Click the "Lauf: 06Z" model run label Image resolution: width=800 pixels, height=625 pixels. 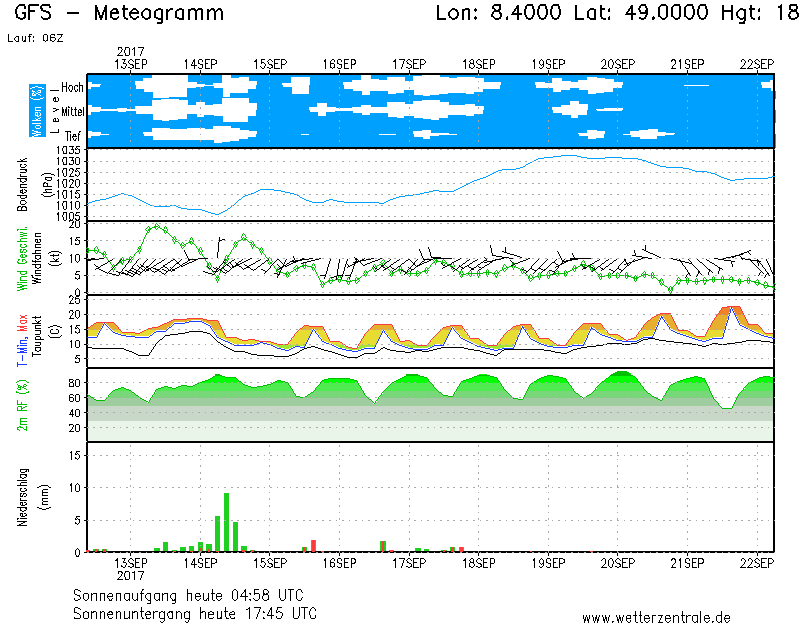coord(35,38)
